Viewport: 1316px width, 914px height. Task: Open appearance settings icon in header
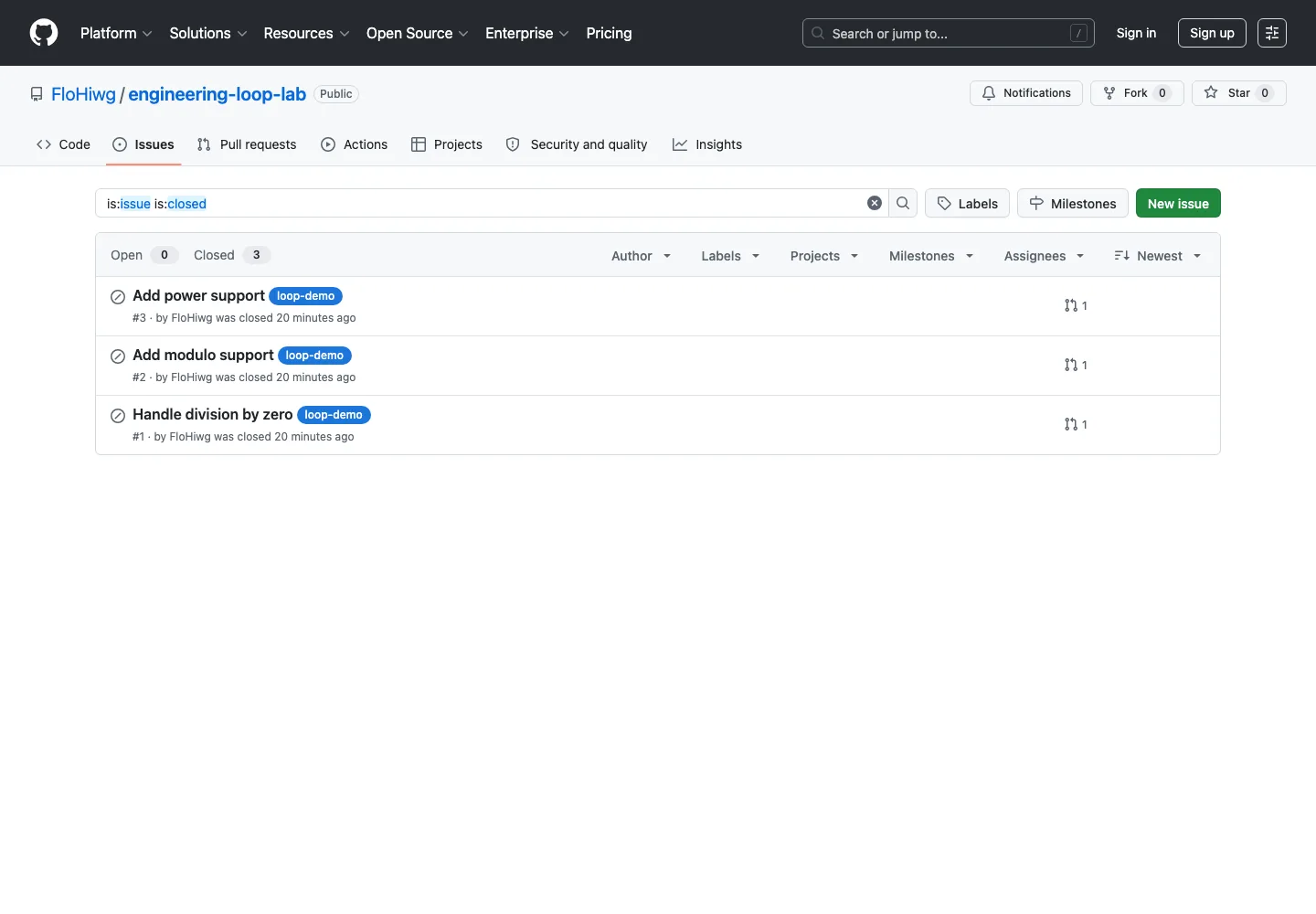(1272, 33)
